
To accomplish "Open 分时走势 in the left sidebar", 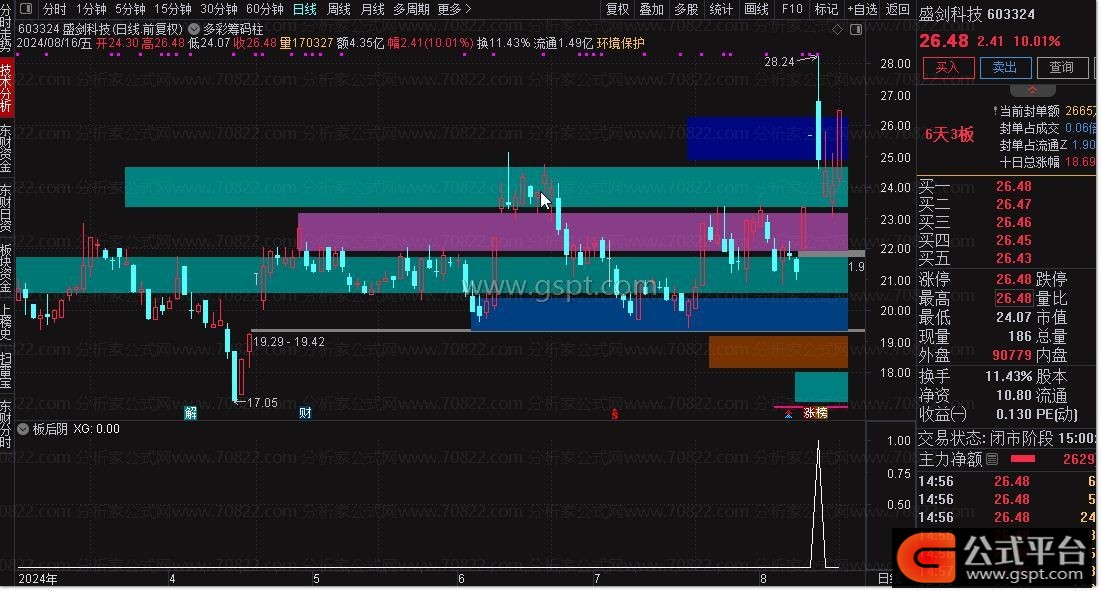I will pos(6,27).
